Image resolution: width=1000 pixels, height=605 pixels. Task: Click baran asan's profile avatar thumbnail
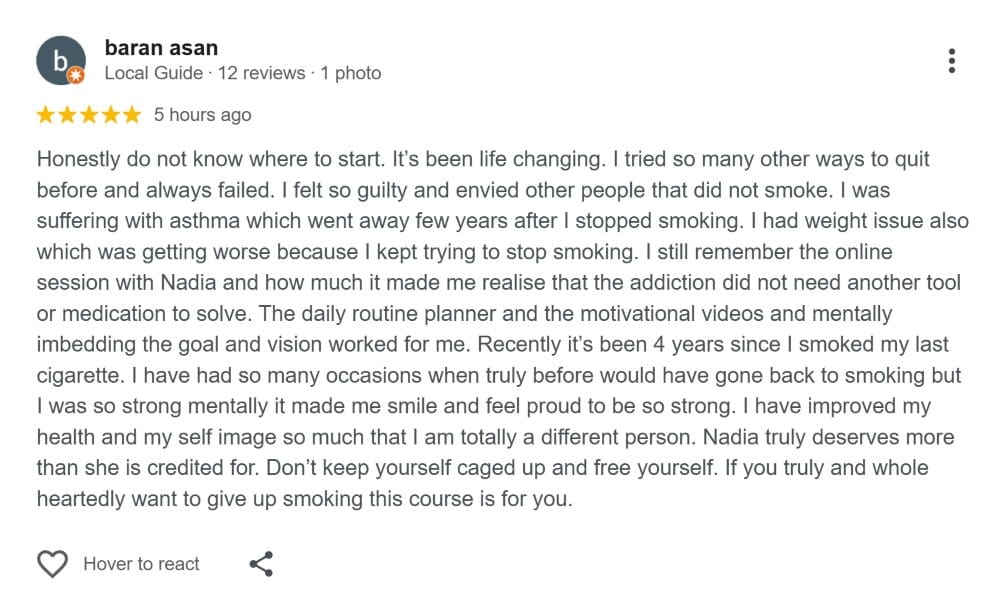tap(62, 60)
